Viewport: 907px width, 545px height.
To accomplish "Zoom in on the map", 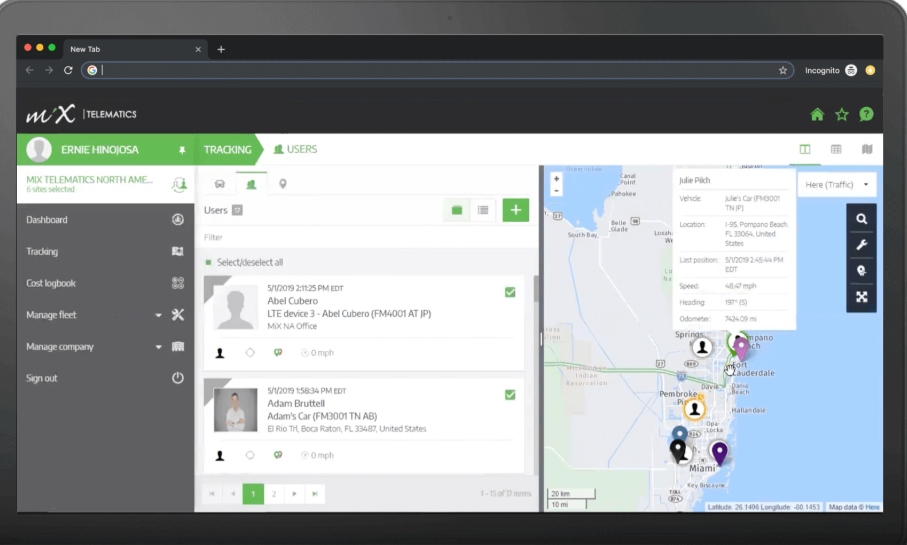I will coord(556,179).
